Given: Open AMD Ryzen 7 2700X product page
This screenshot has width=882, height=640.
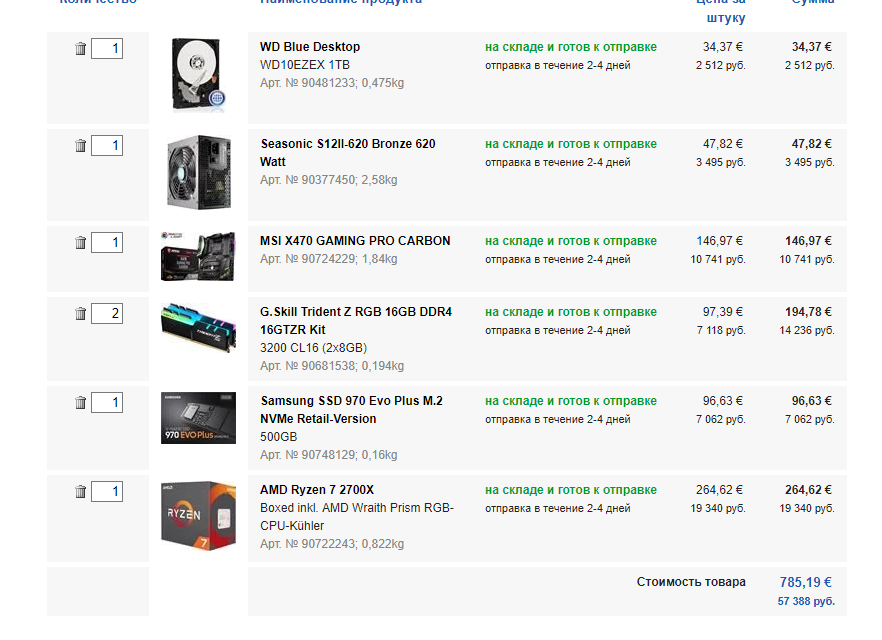Looking at the screenshot, I should pos(317,490).
